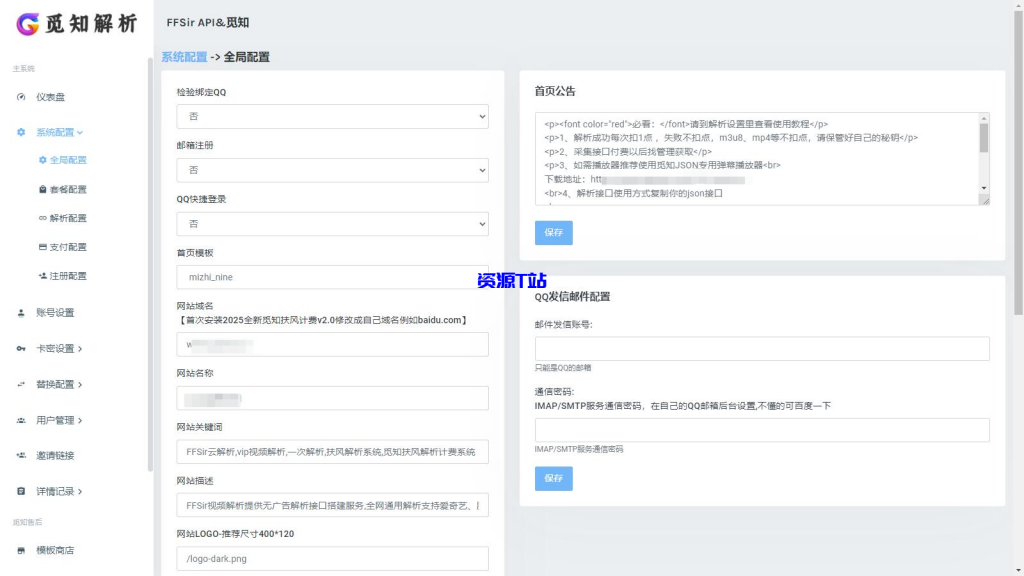This screenshot has width=1024, height=576.
Task: Click the 支付配置 payment icon
Action: 42,247
